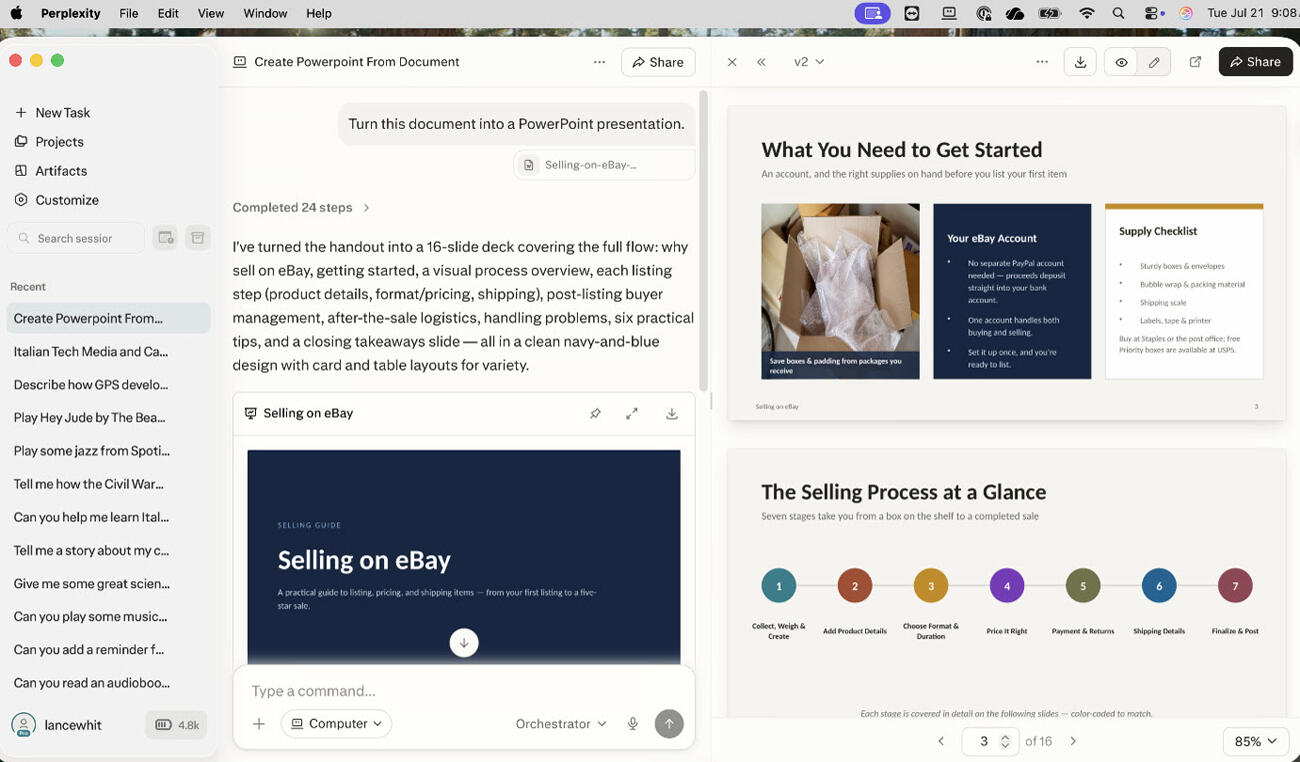Open Artifacts in the sidebar
The height and width of the screenshot is (762, 1300).
[61, 171]
